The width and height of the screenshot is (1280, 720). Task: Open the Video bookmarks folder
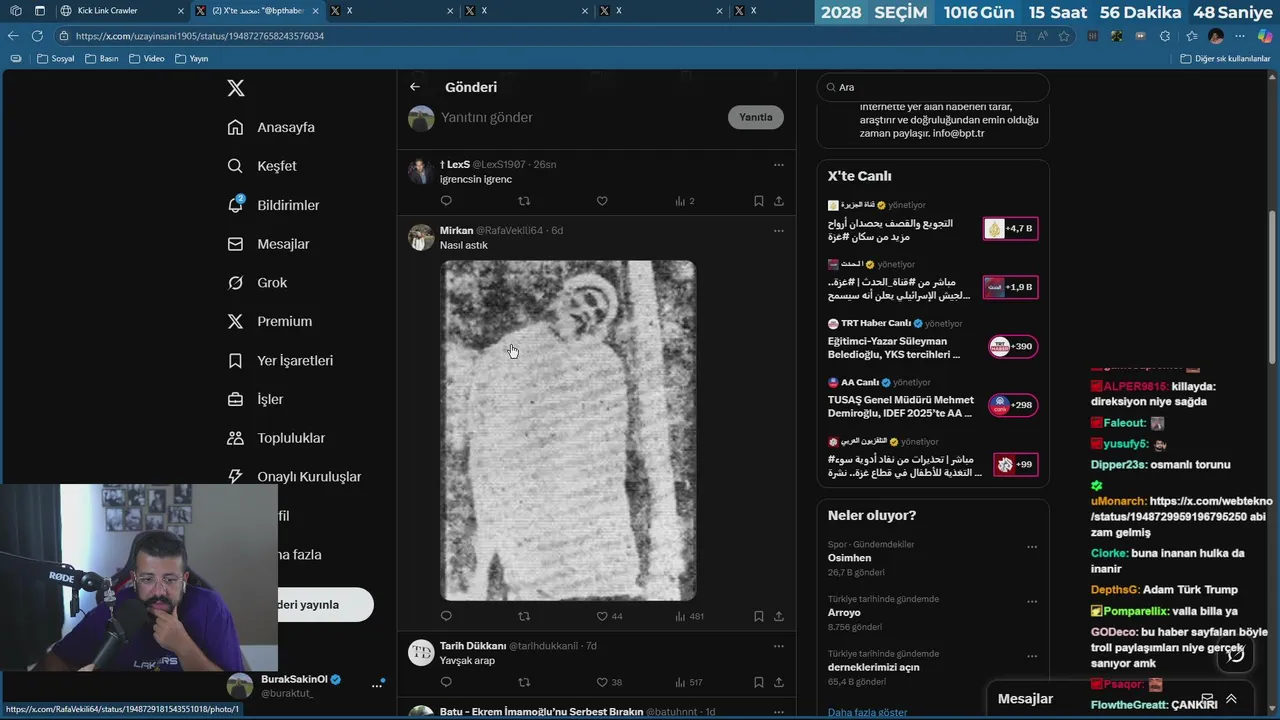coord(146,59)
